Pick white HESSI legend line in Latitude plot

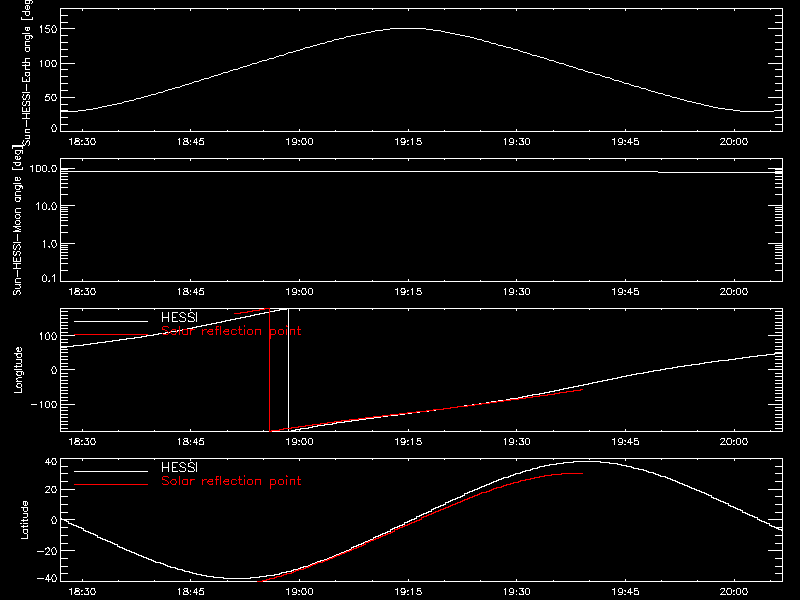tap(111, 471)
